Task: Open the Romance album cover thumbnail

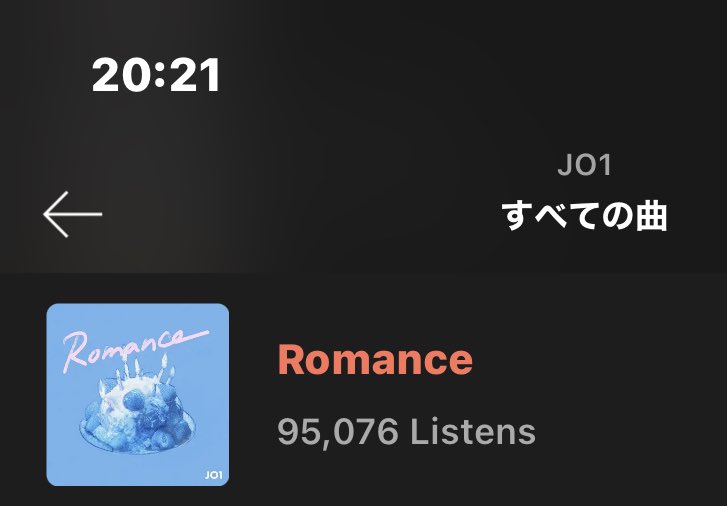Action: pyautogui.click(x=138, y=395)
